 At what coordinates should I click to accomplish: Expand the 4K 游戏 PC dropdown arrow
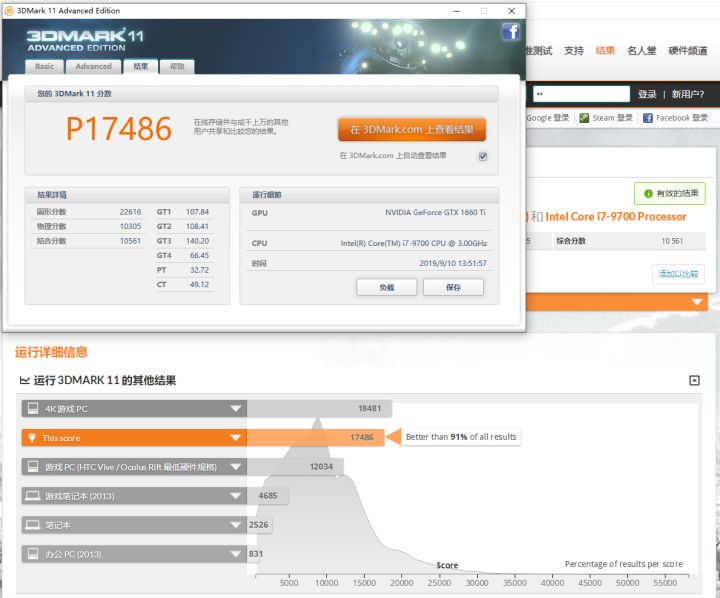click(236, 408)
